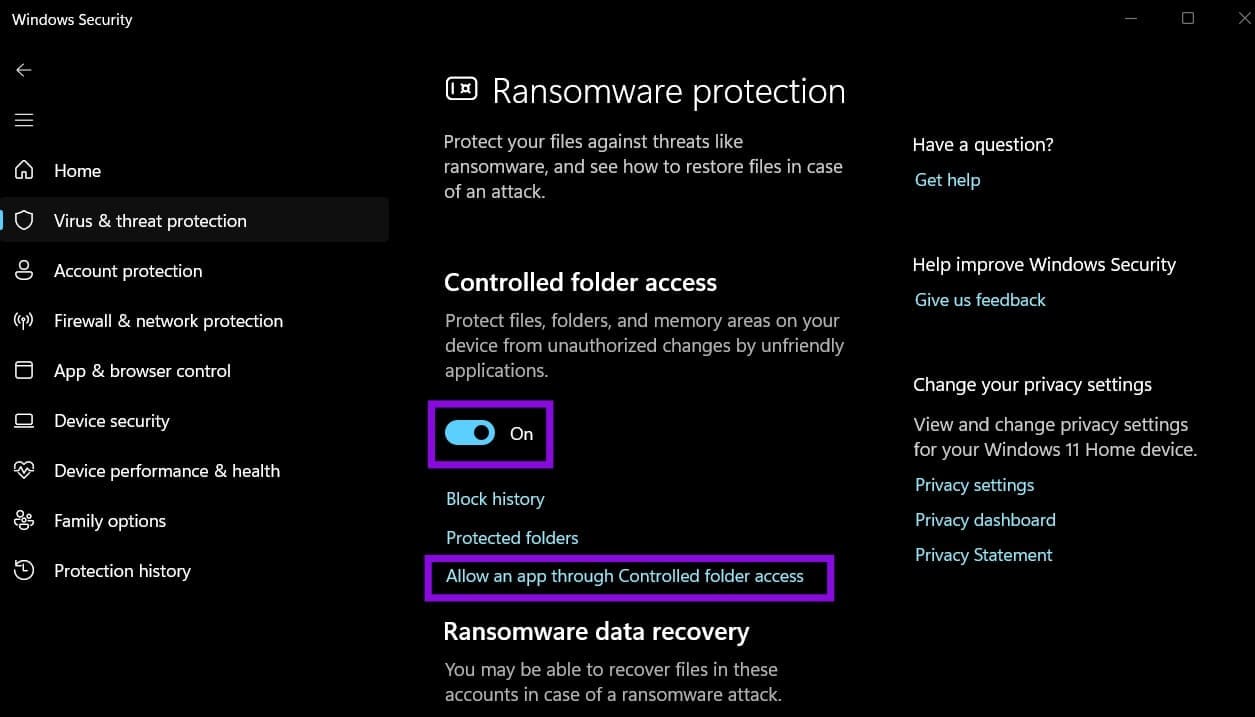Open Privacy settings link

click(974, 485)
